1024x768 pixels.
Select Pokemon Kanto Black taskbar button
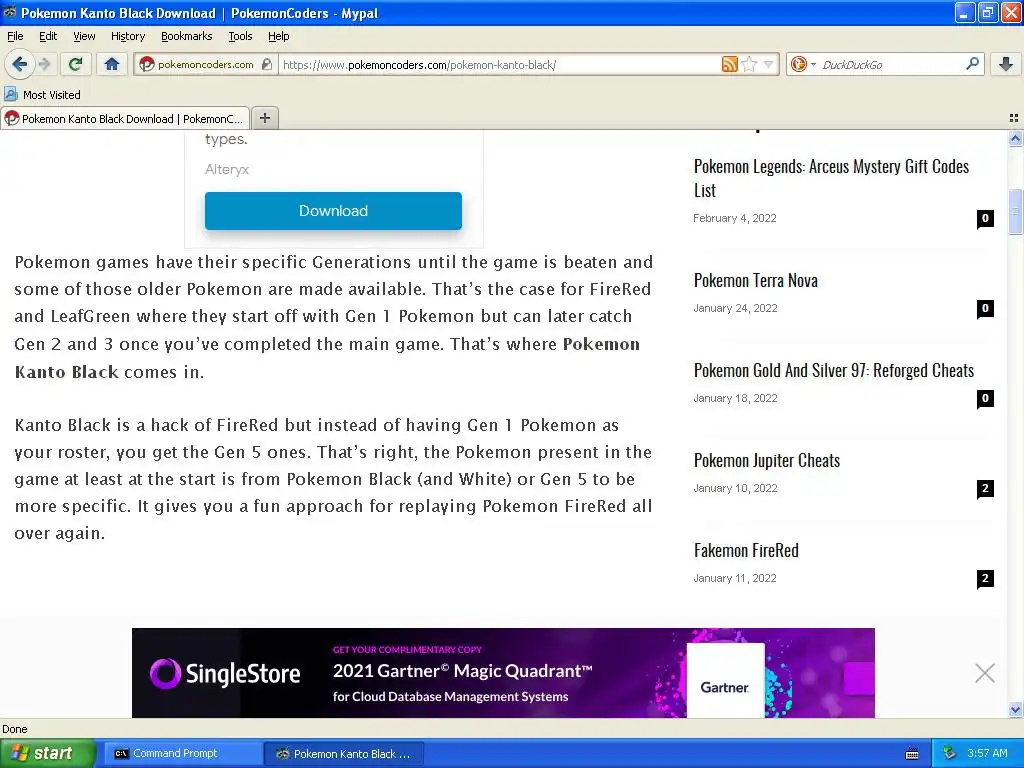pos(345,753)
